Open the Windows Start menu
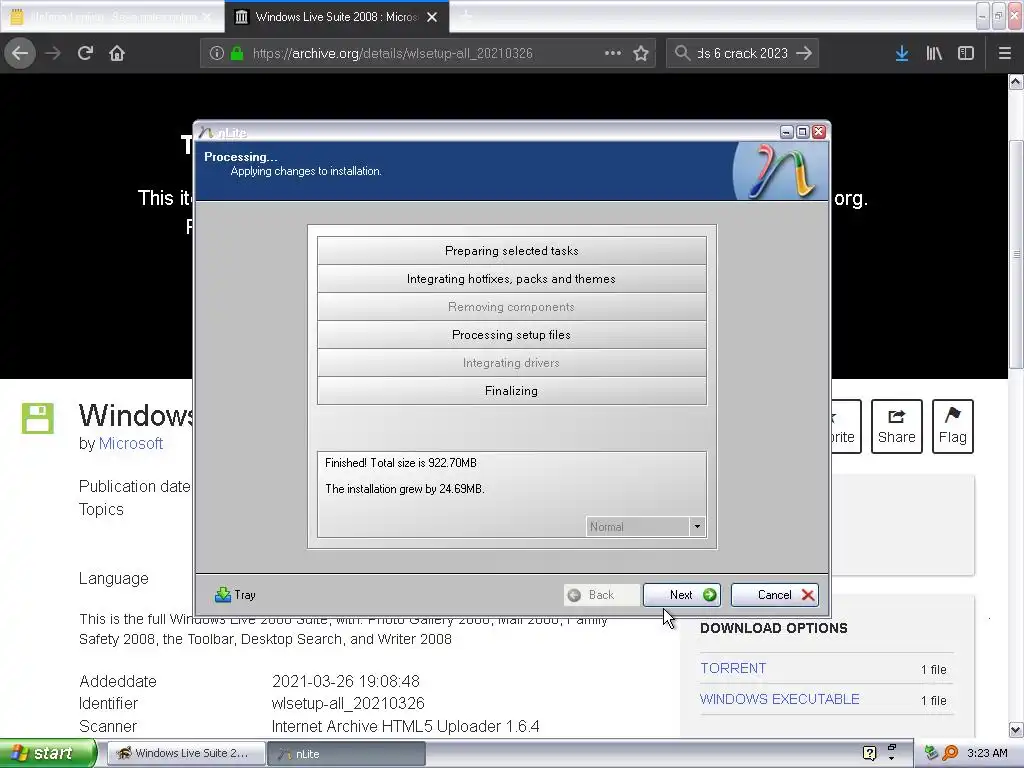 tap(48, 753)
